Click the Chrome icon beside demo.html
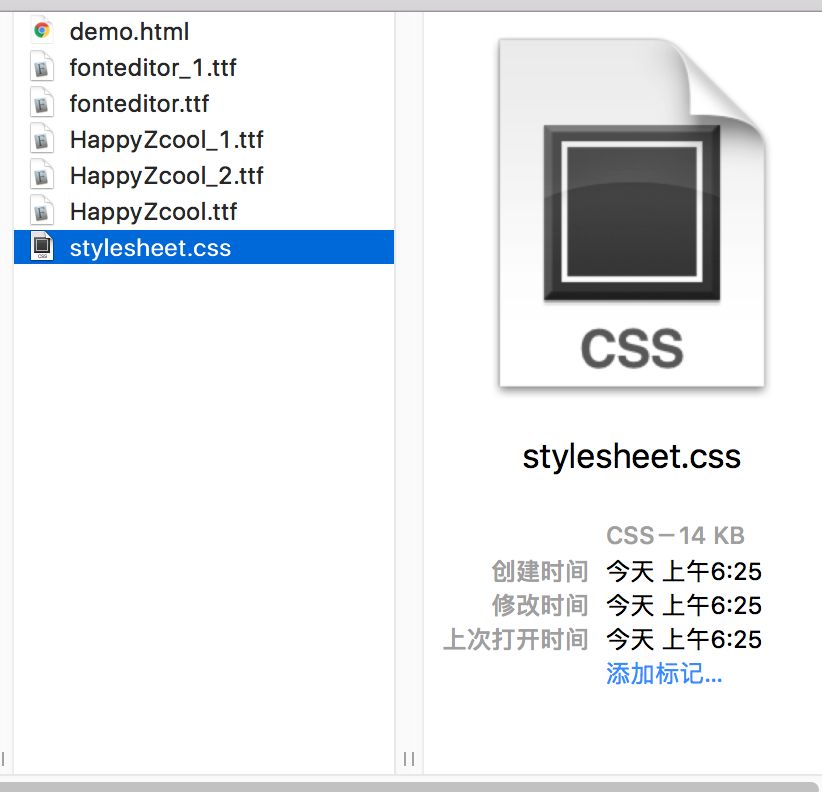Screen dimensions: 822x792 [42, 31]
